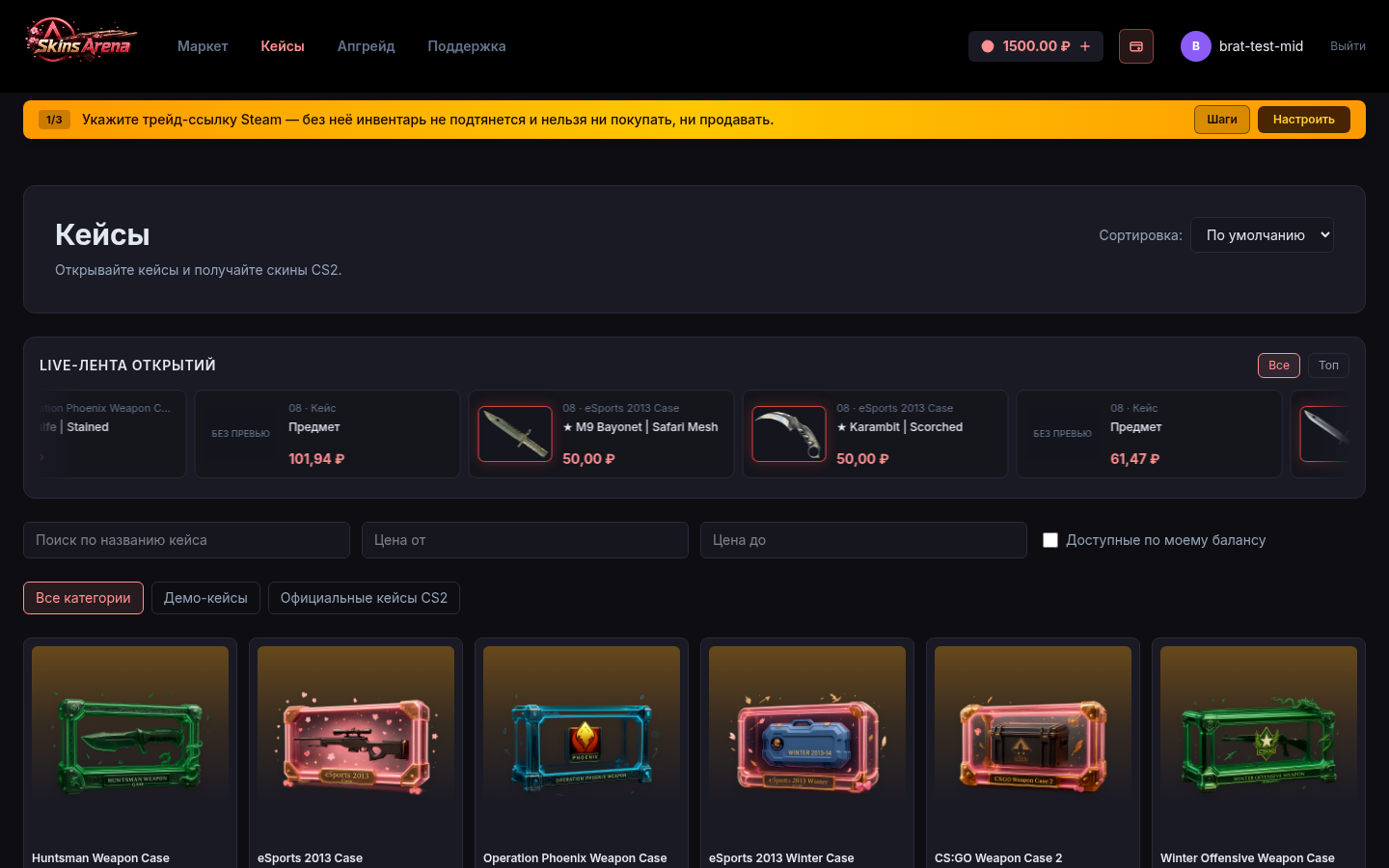This screenshot has width=1389, height=868.
Task: Click the Skins Arena logo
Action: click(x=81, y=41)
